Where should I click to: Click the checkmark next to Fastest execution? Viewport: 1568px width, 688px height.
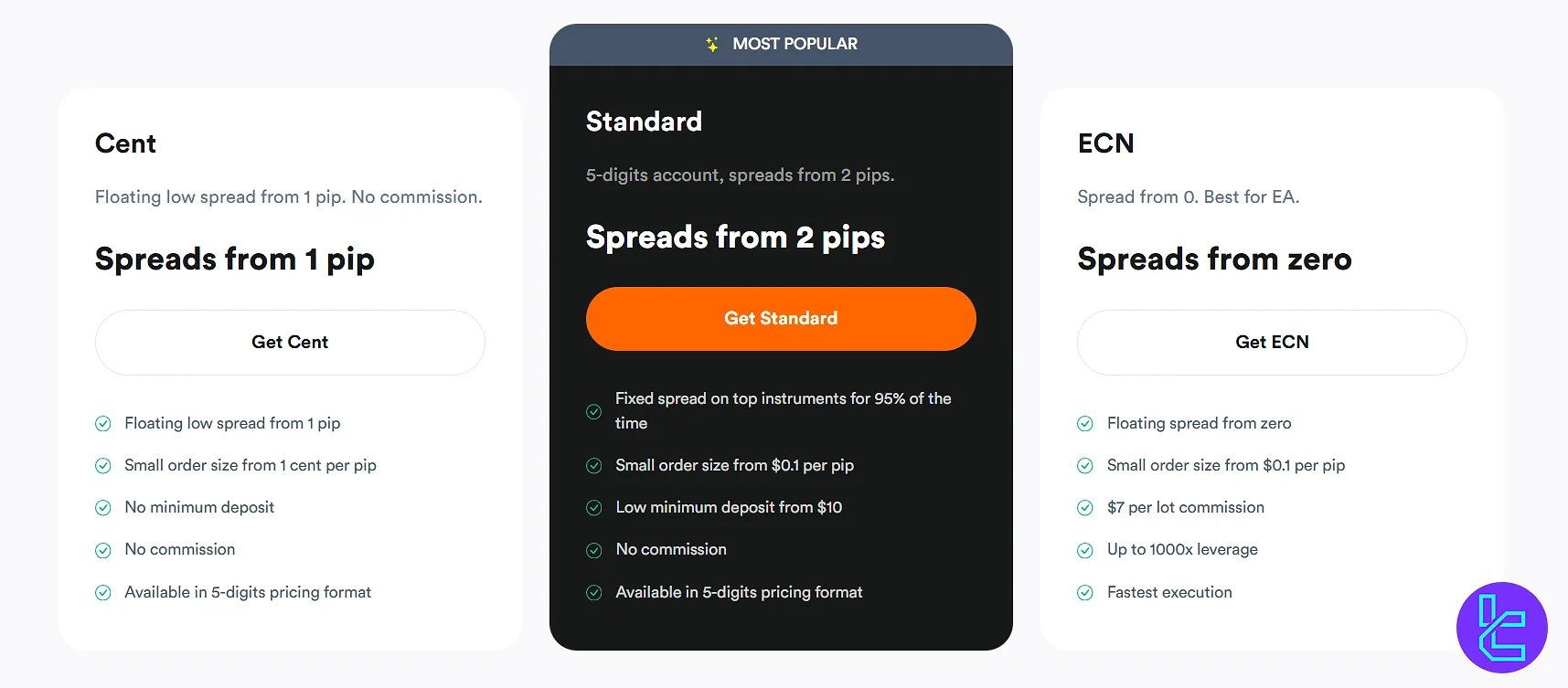(x=1085, y=593)
